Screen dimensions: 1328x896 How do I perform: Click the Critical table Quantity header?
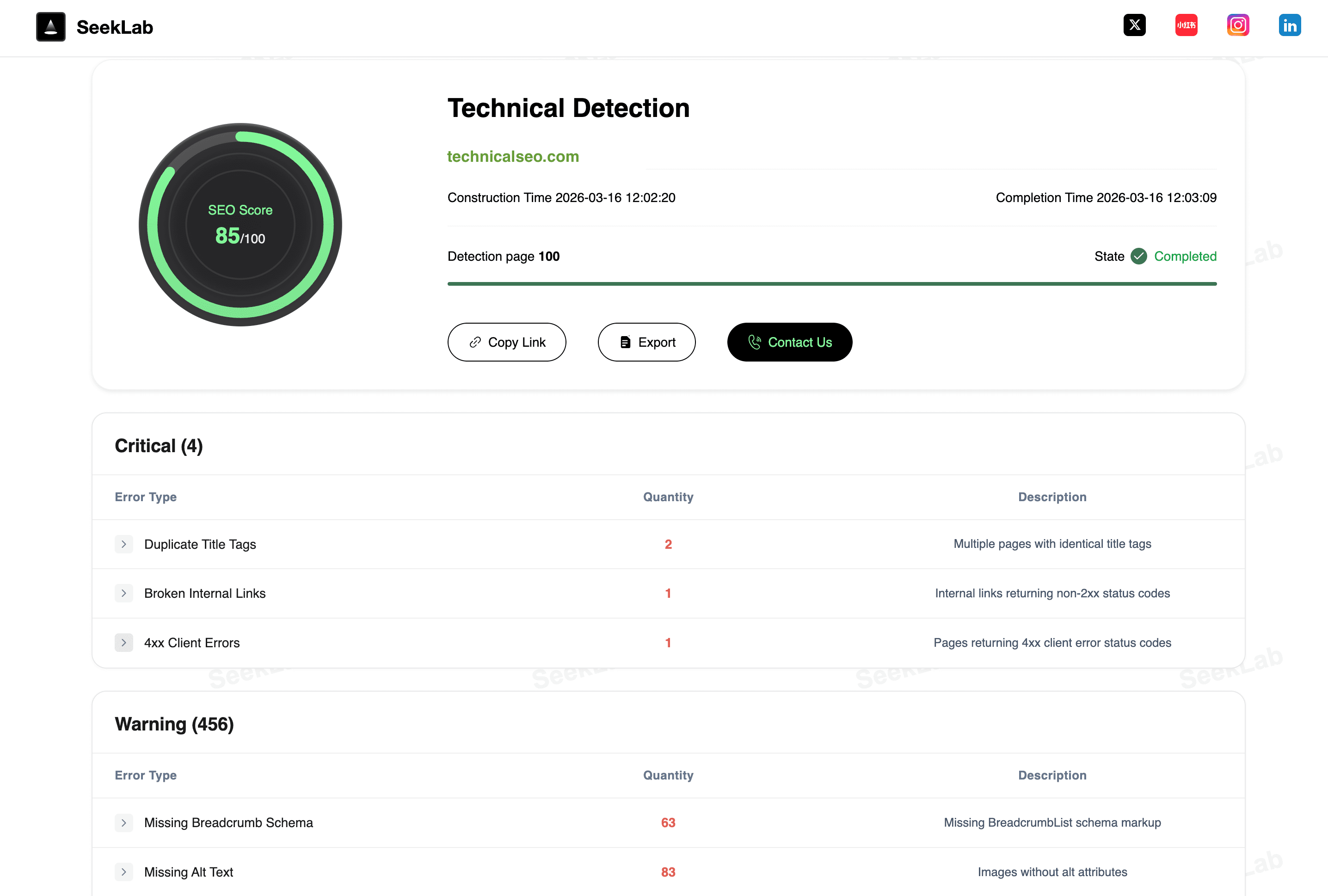pyautogui.click(x=668, y=497)
